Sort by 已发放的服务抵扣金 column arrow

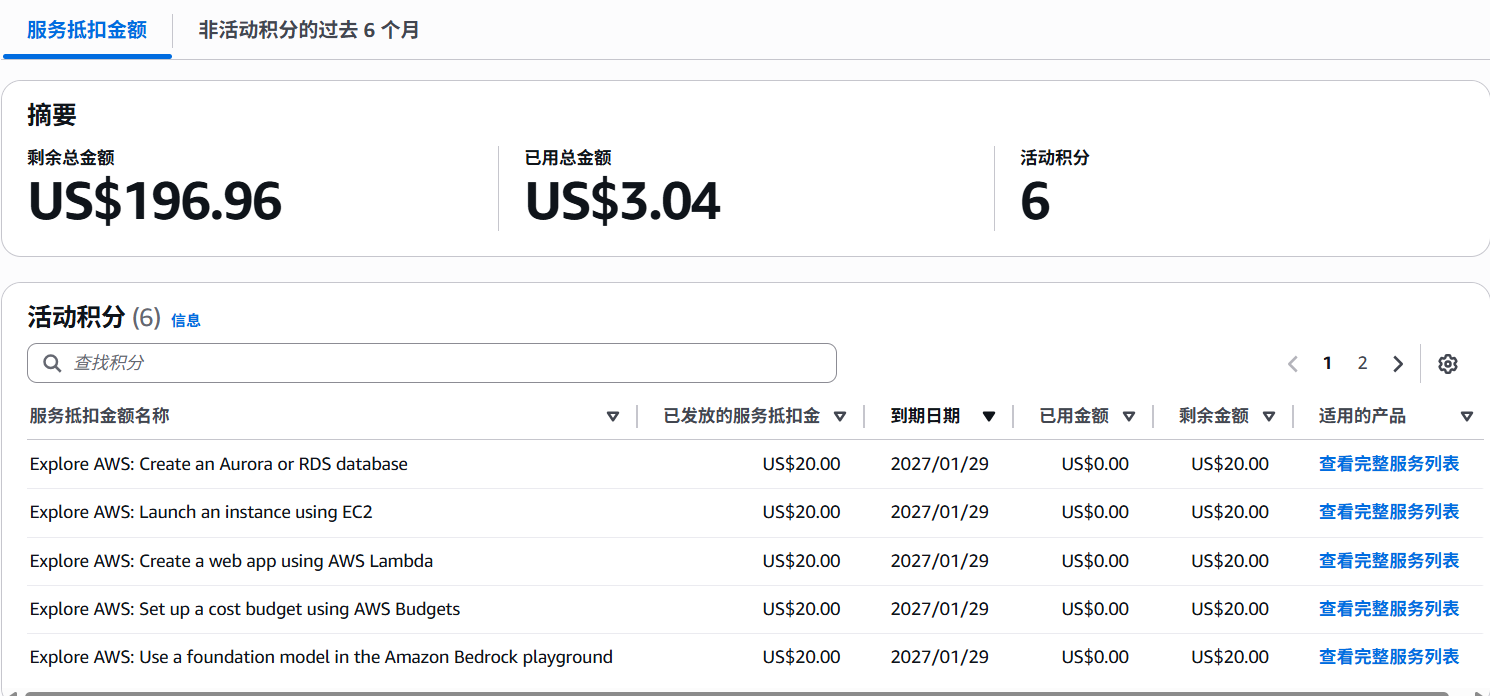pos(840,417)
